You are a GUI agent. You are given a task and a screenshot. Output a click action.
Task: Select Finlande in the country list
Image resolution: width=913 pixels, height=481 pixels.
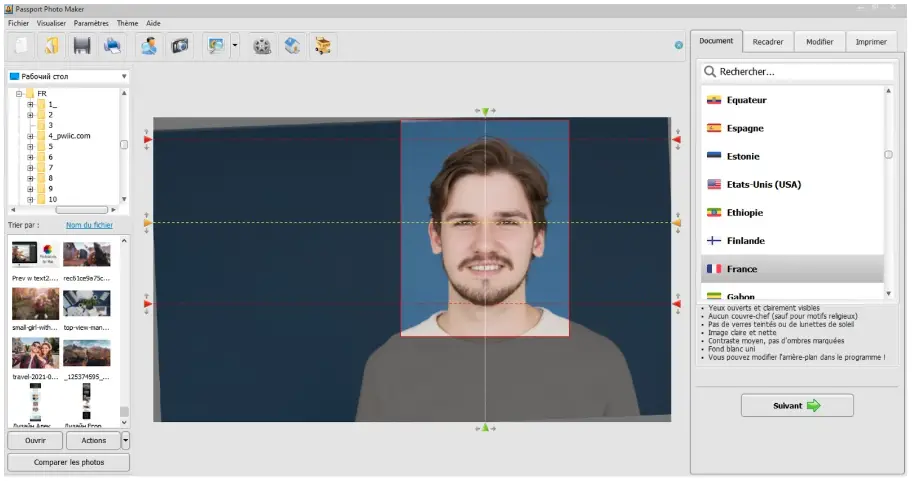[x=792, y=240]
